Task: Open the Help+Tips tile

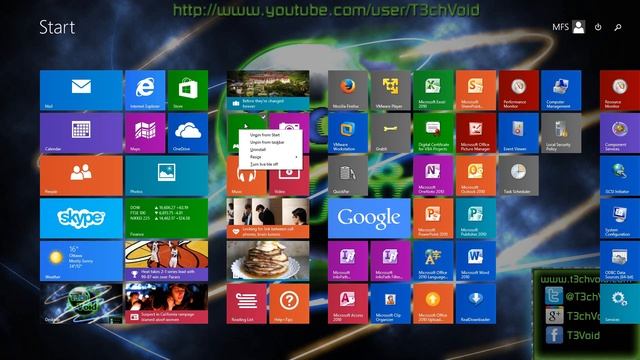Action: (x=289, y=304)
